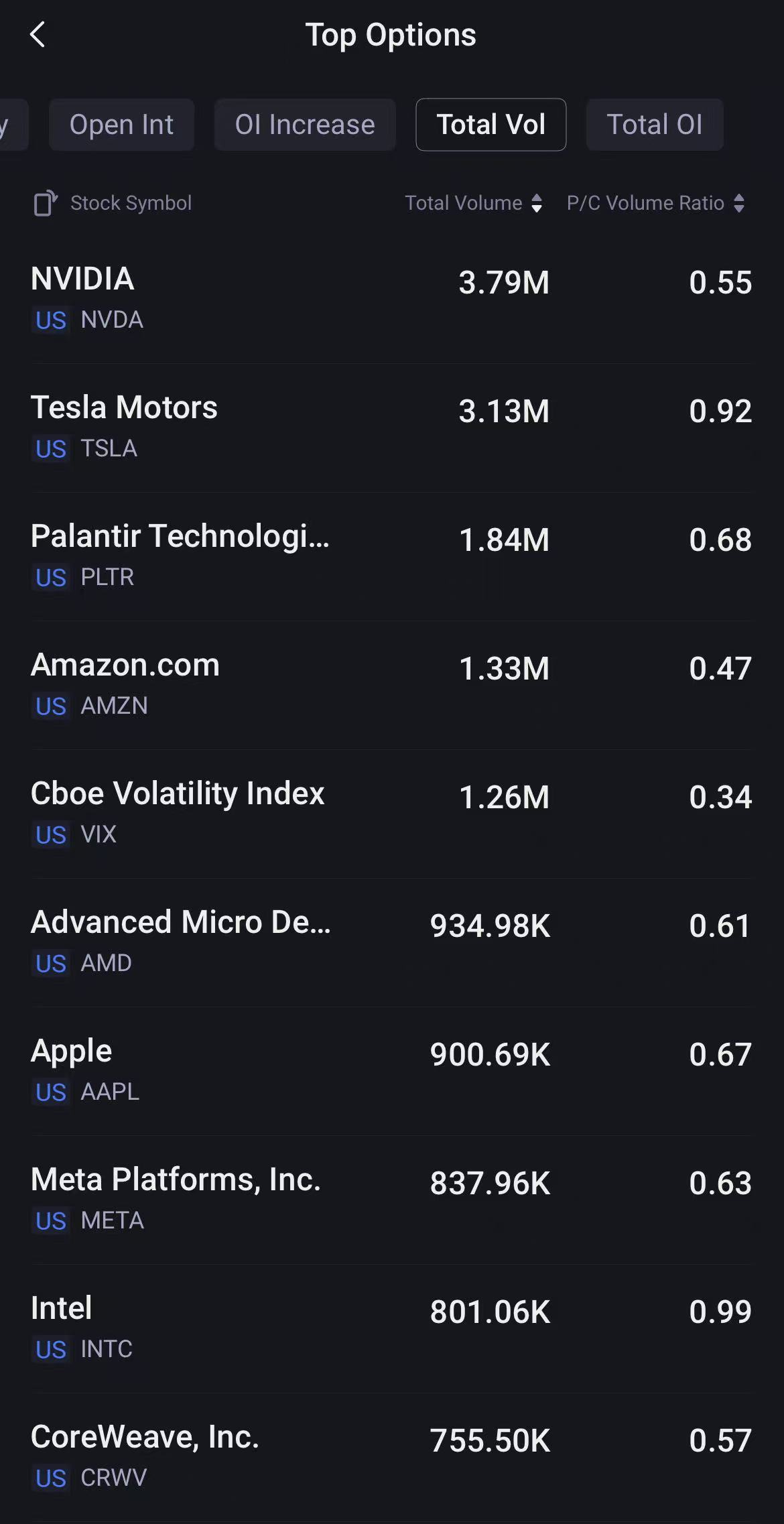This screenshot has width=784, height=1524.
Task: Tap the Stock Symbol column header
Action: click(131, 203)
